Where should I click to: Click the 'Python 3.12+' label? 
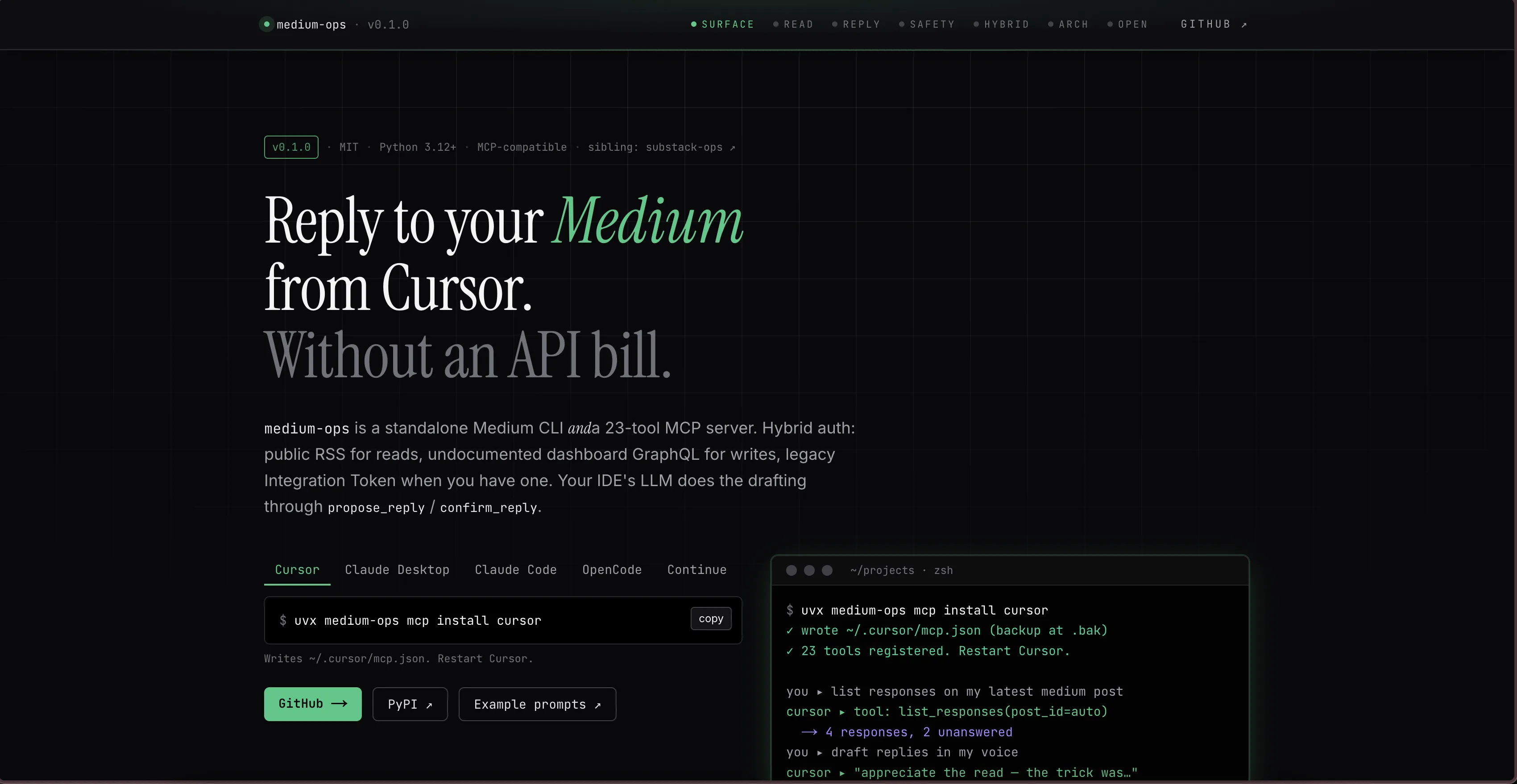(418, 147)
